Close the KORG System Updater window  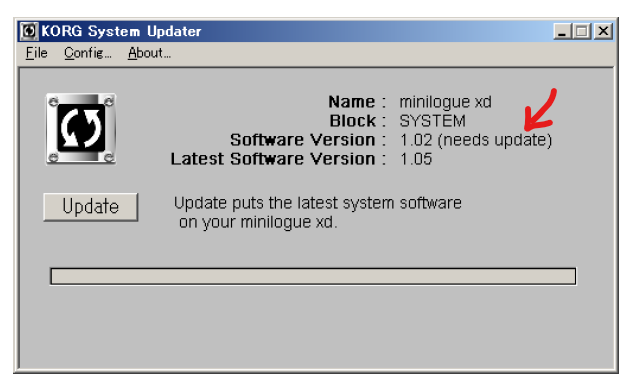pos(603,31)
